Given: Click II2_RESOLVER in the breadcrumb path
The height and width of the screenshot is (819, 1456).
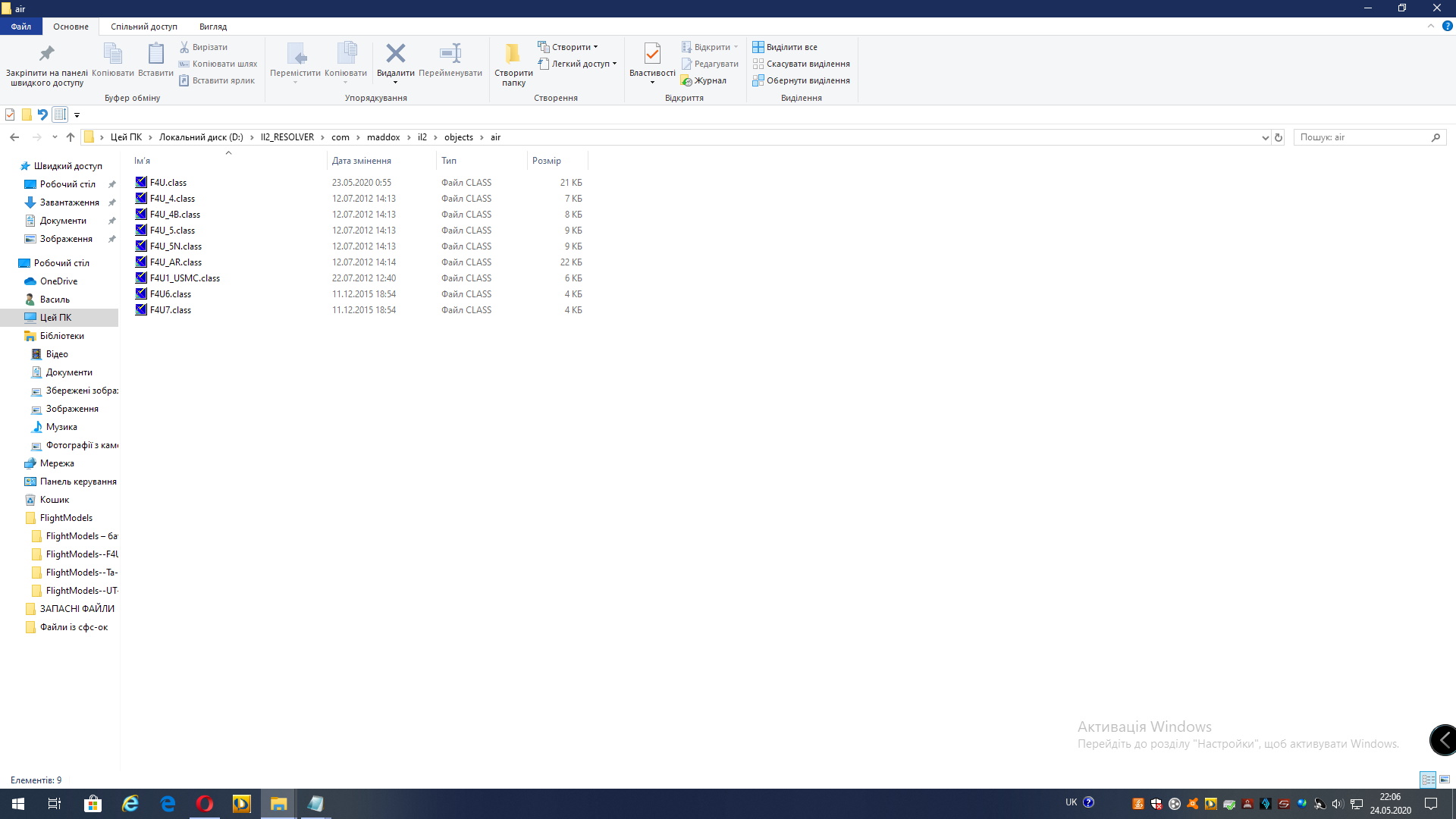Looking at the screenshot, I should pos(287,137).
